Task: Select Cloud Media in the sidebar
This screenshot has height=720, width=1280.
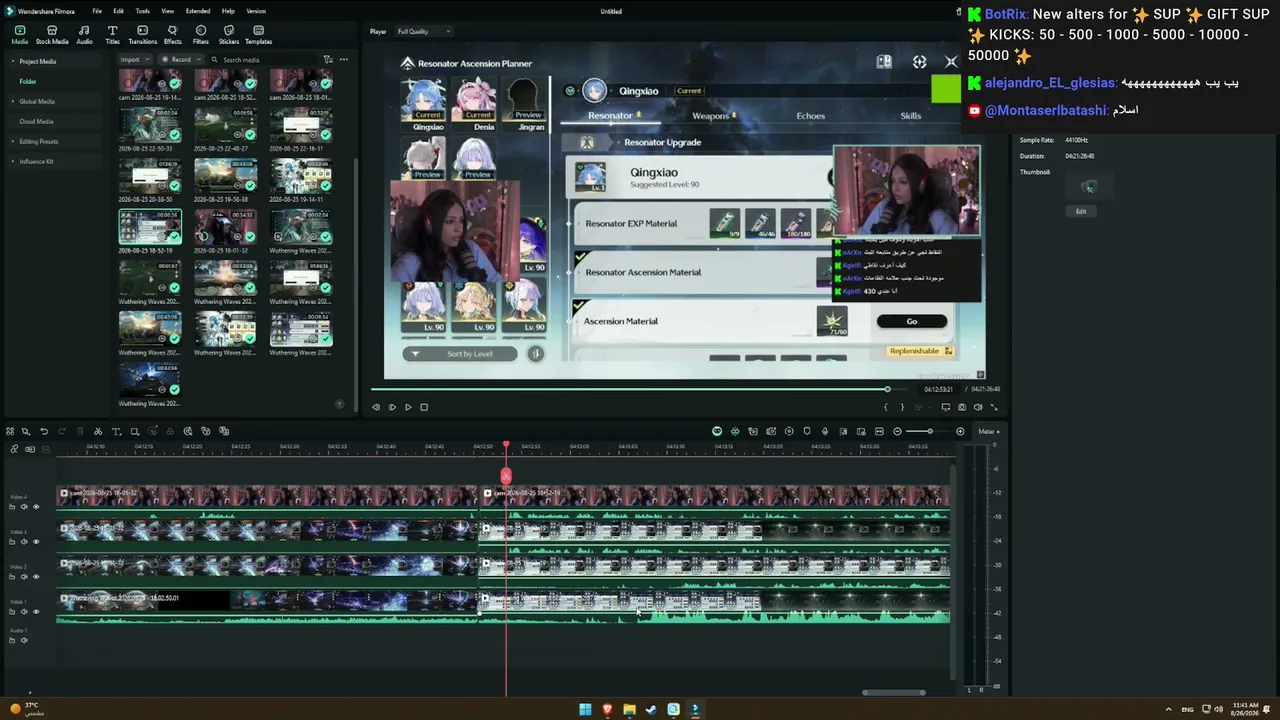Action: tap(36, 121)
